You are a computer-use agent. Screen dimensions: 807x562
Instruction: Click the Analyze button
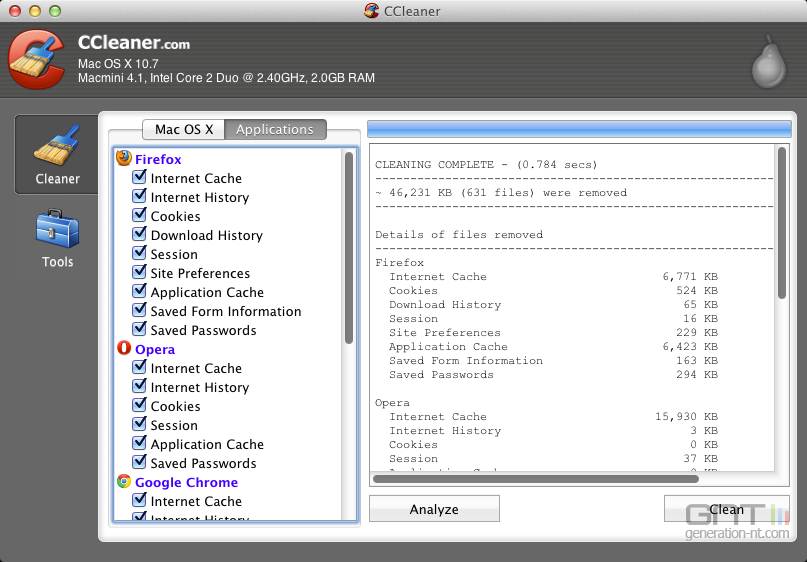click(434, 509)
